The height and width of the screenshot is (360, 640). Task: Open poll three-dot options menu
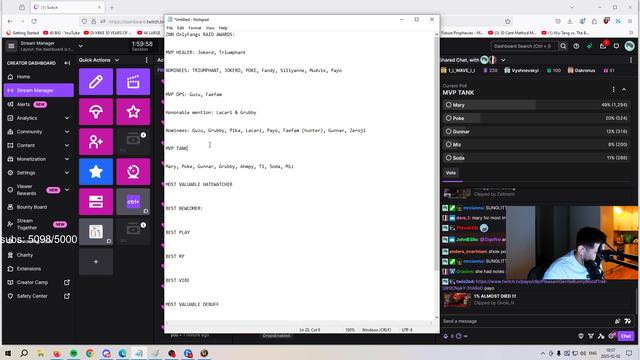[x=613, y=89]
